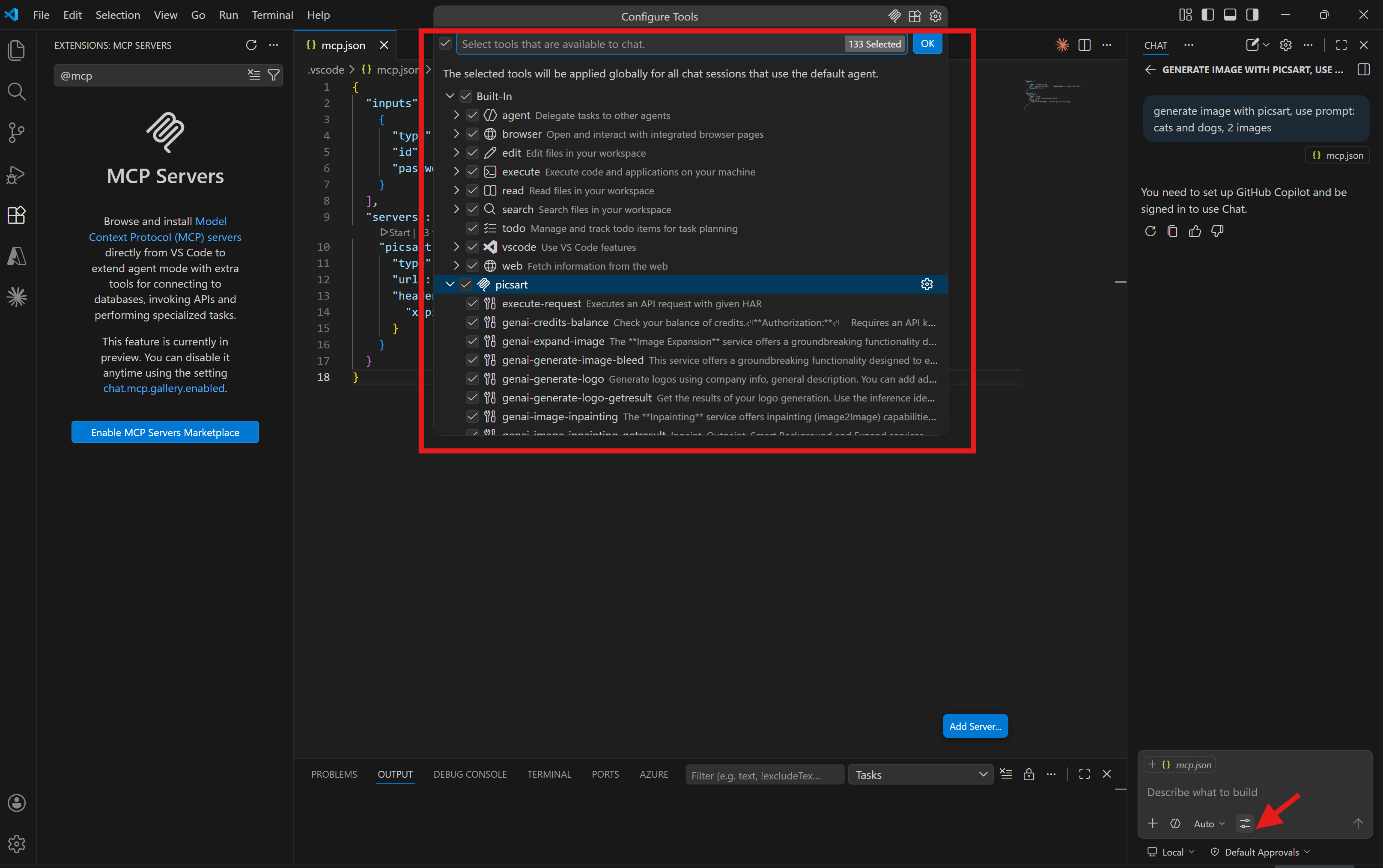Refresh the MCP Servers extensions list
The width and height of the screenshot is (1383, 868).
click(251, 45)
